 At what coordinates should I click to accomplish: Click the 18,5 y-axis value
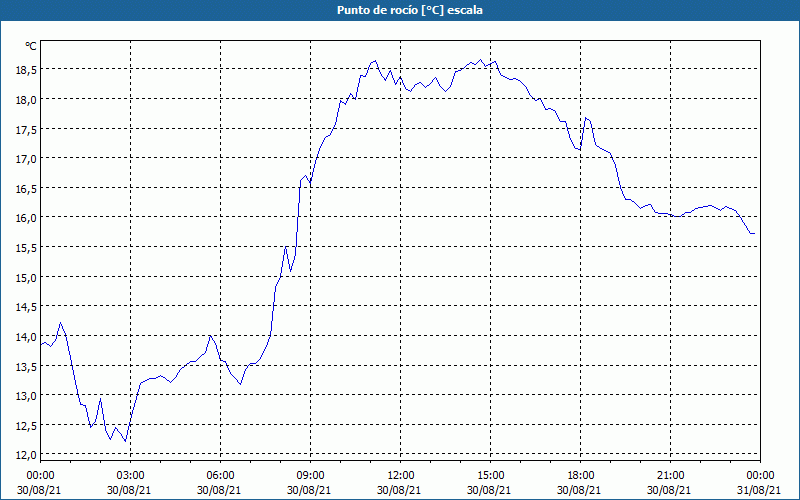[x=26, y=70]
